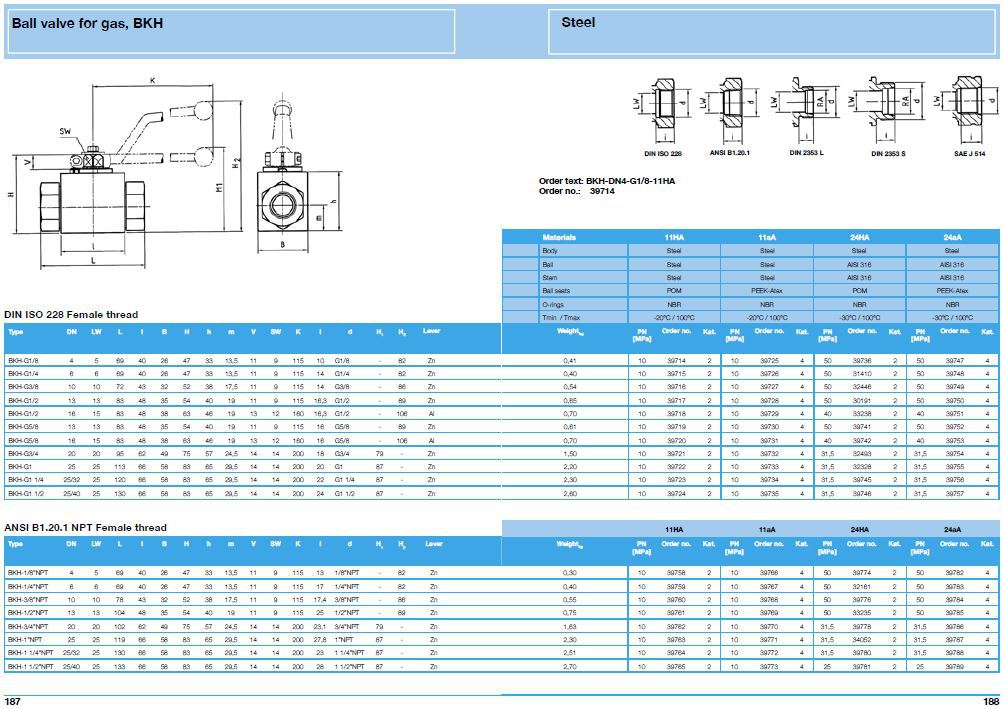The image size is (1003, 709).
Task: Click the 'BKH-G3/4' type cell
Action: click(x=22, y=454)
